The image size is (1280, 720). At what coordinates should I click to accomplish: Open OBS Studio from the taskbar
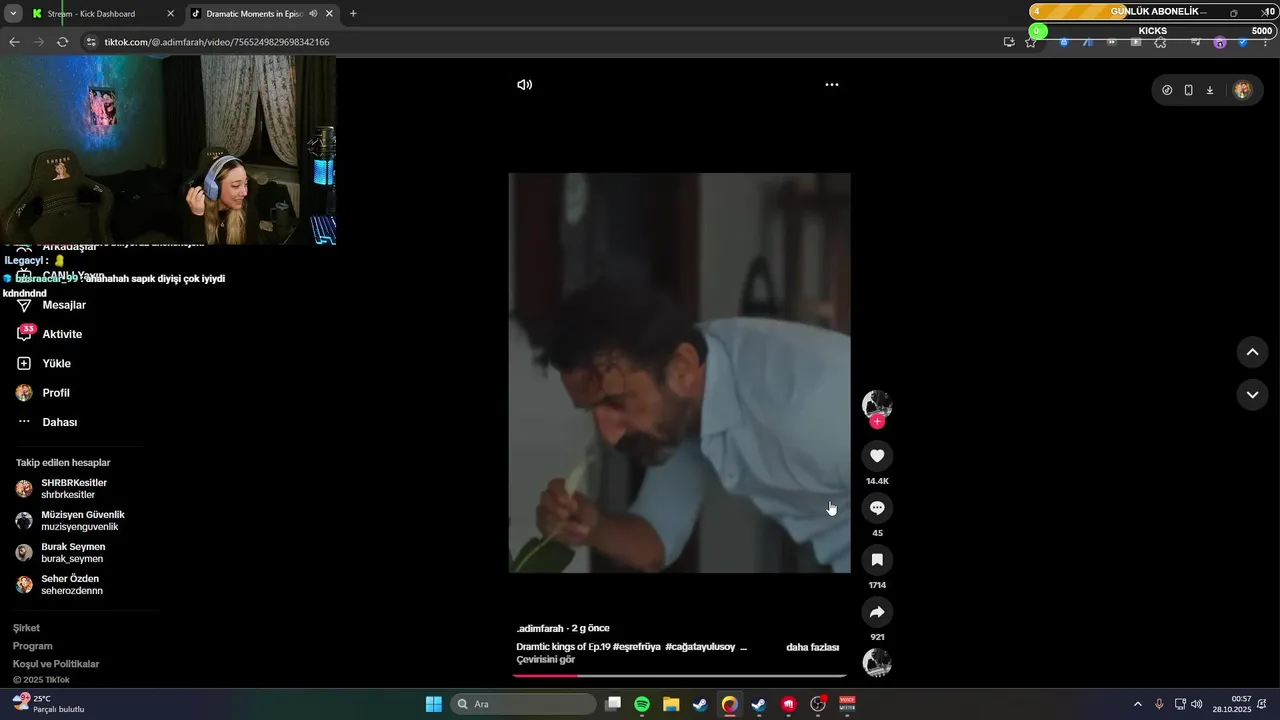(818, 704)
